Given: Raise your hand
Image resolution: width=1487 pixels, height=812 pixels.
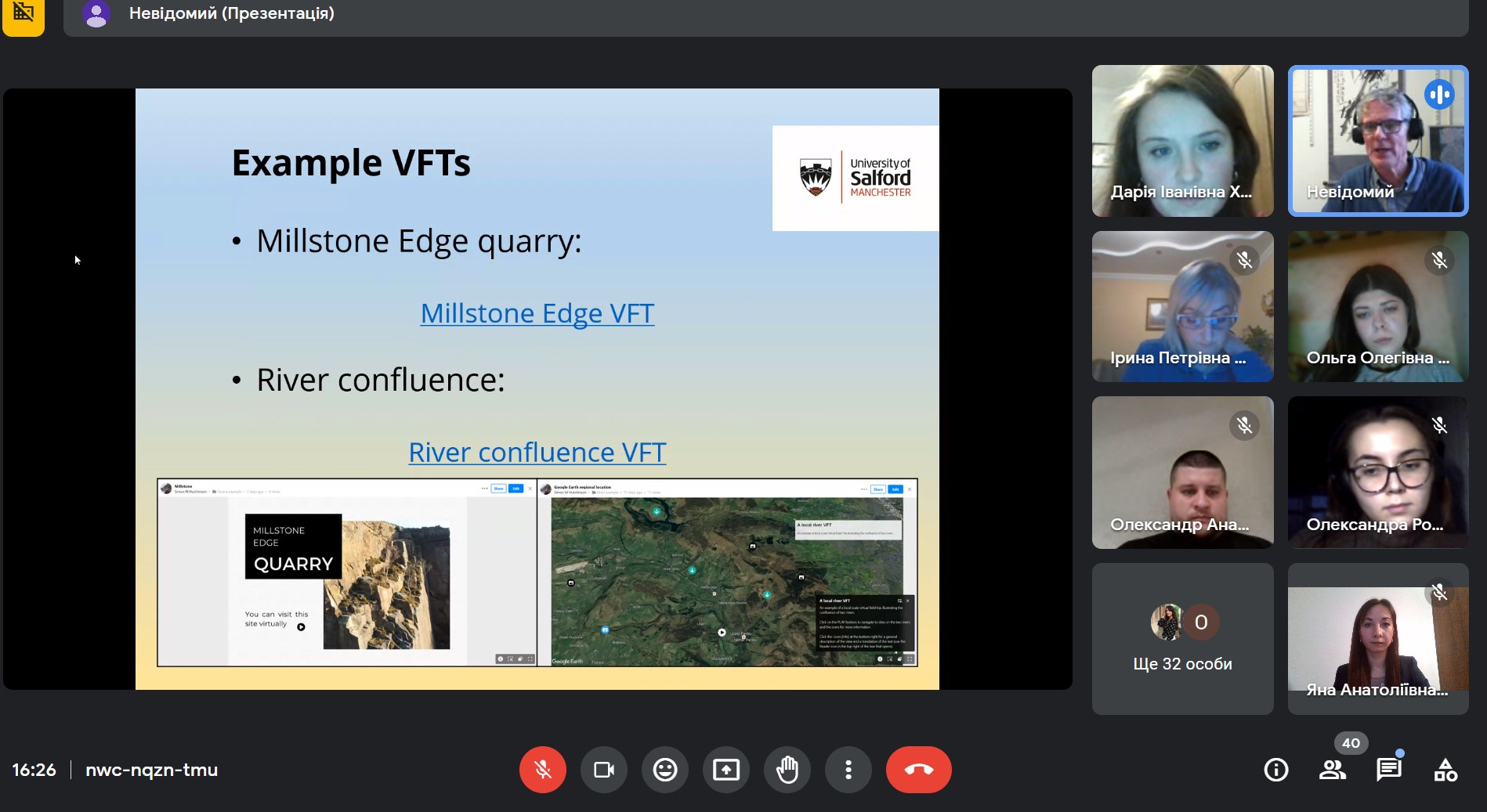Looking at the screenshot, I should pyautogui.click(x=787, y=770).
